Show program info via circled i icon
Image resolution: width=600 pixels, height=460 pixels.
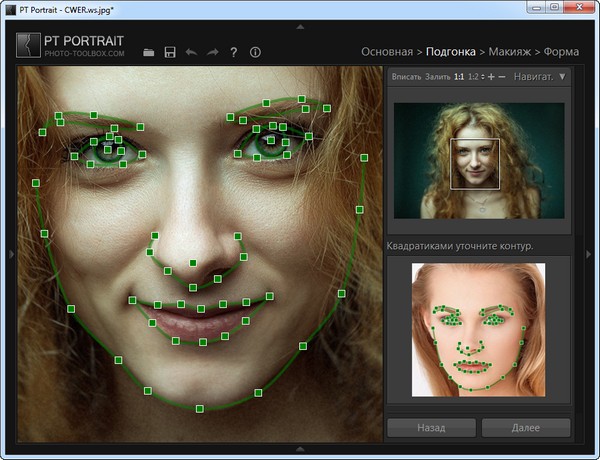point(255,52)
